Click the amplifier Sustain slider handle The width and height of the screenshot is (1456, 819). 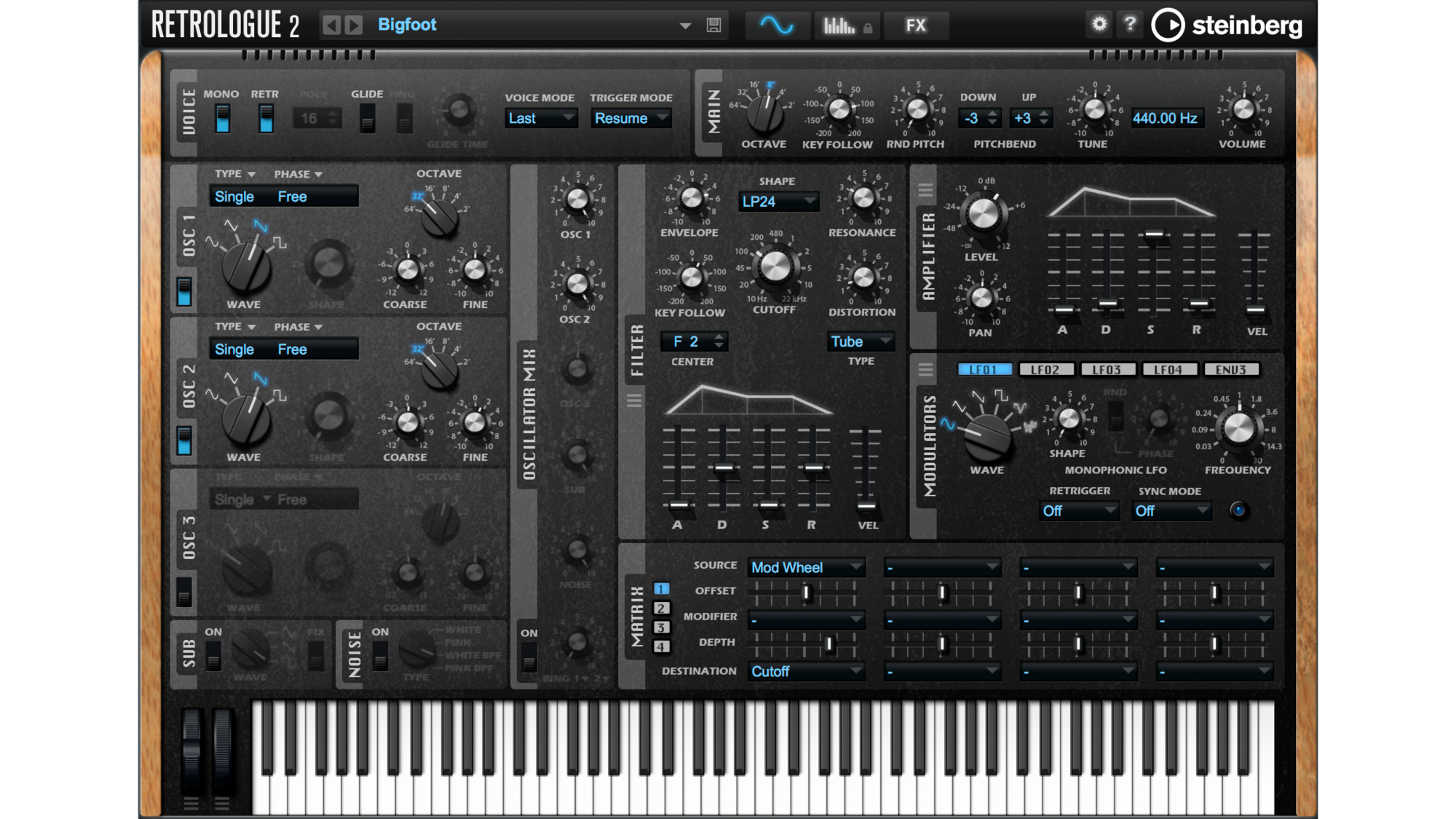pos(1153,235)
